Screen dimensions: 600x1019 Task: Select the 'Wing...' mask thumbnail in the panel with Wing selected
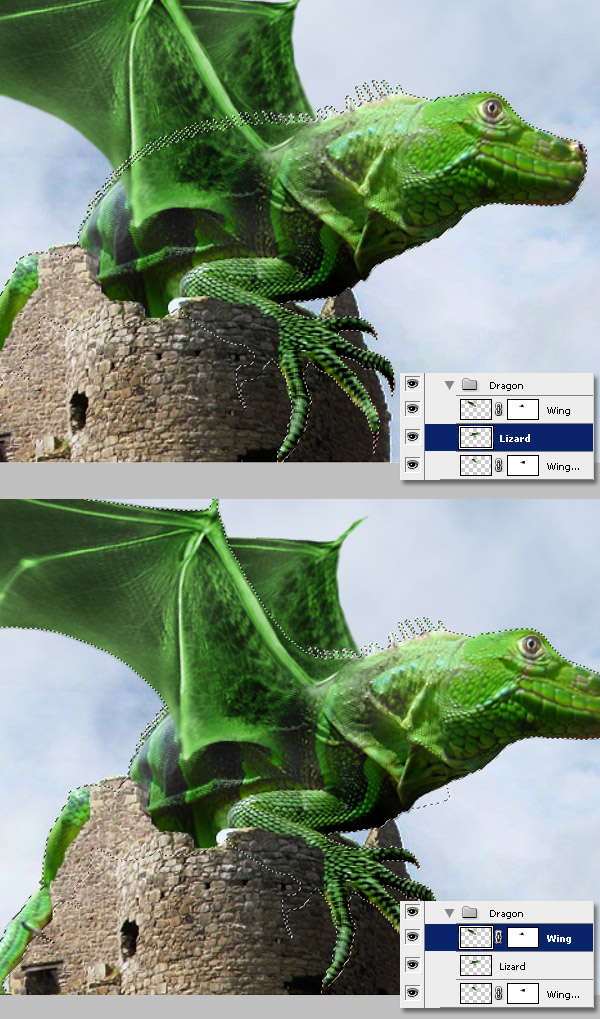[523, 993]
